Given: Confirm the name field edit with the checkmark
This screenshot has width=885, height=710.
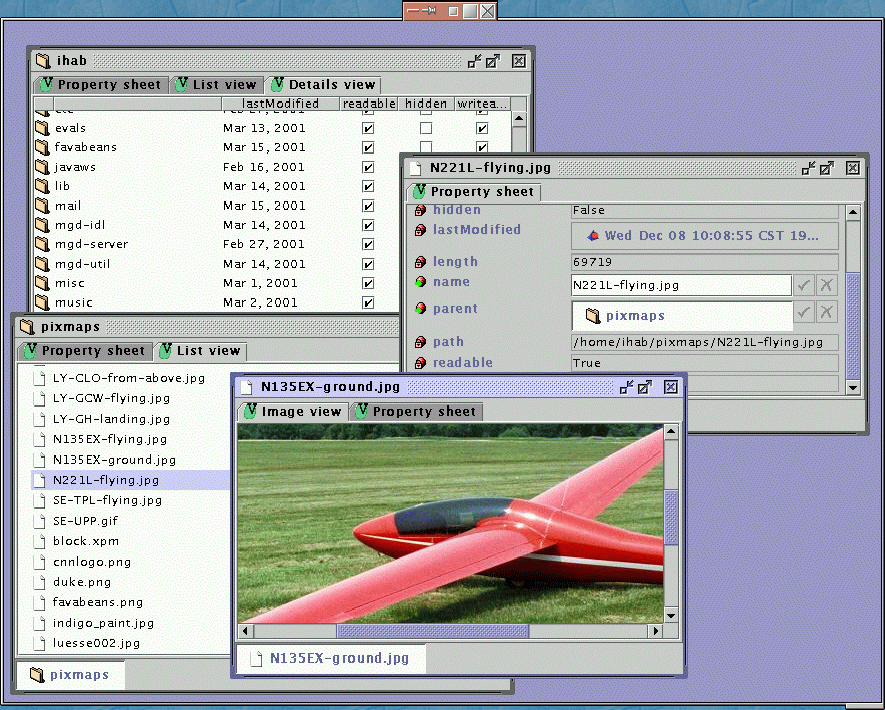Looking at the screenshot, I should point(804,285).
